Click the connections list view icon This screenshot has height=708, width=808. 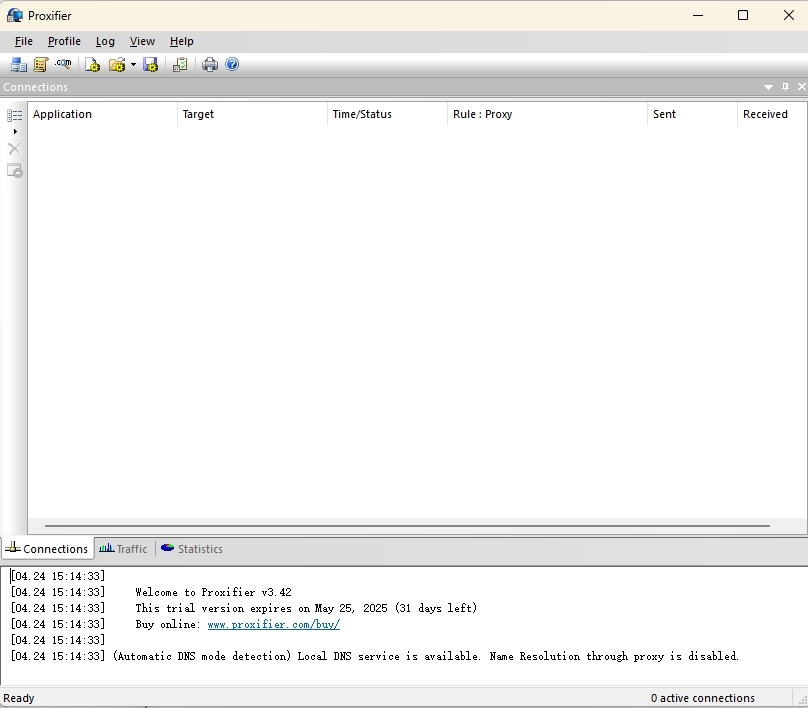(x=14, y=115)
